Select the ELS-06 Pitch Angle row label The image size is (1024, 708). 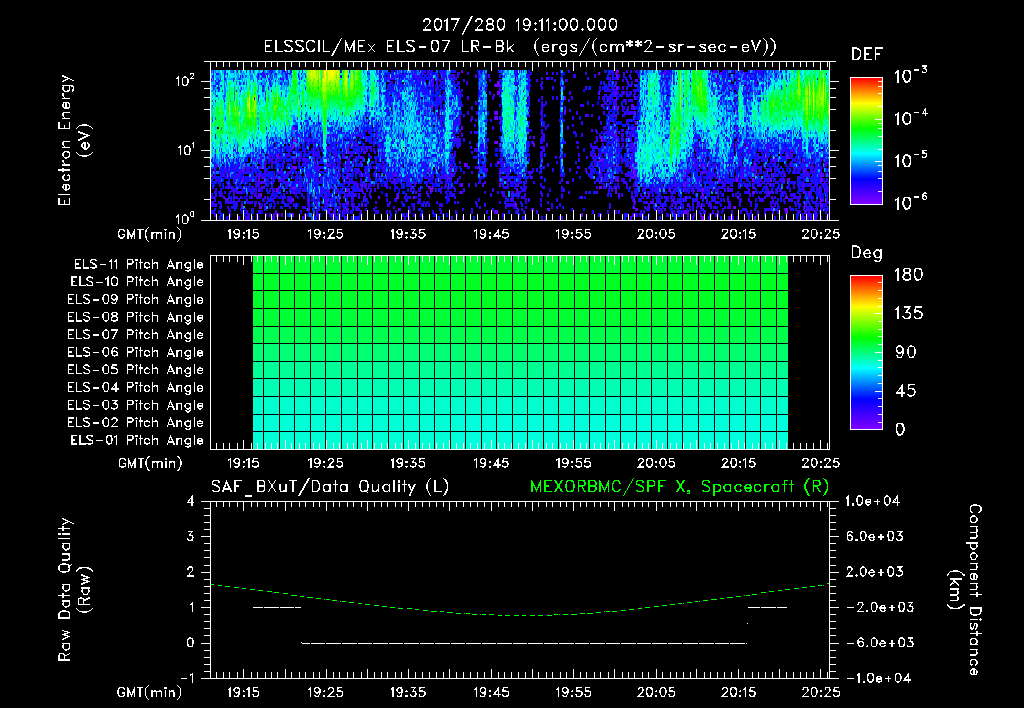[136, 352]
